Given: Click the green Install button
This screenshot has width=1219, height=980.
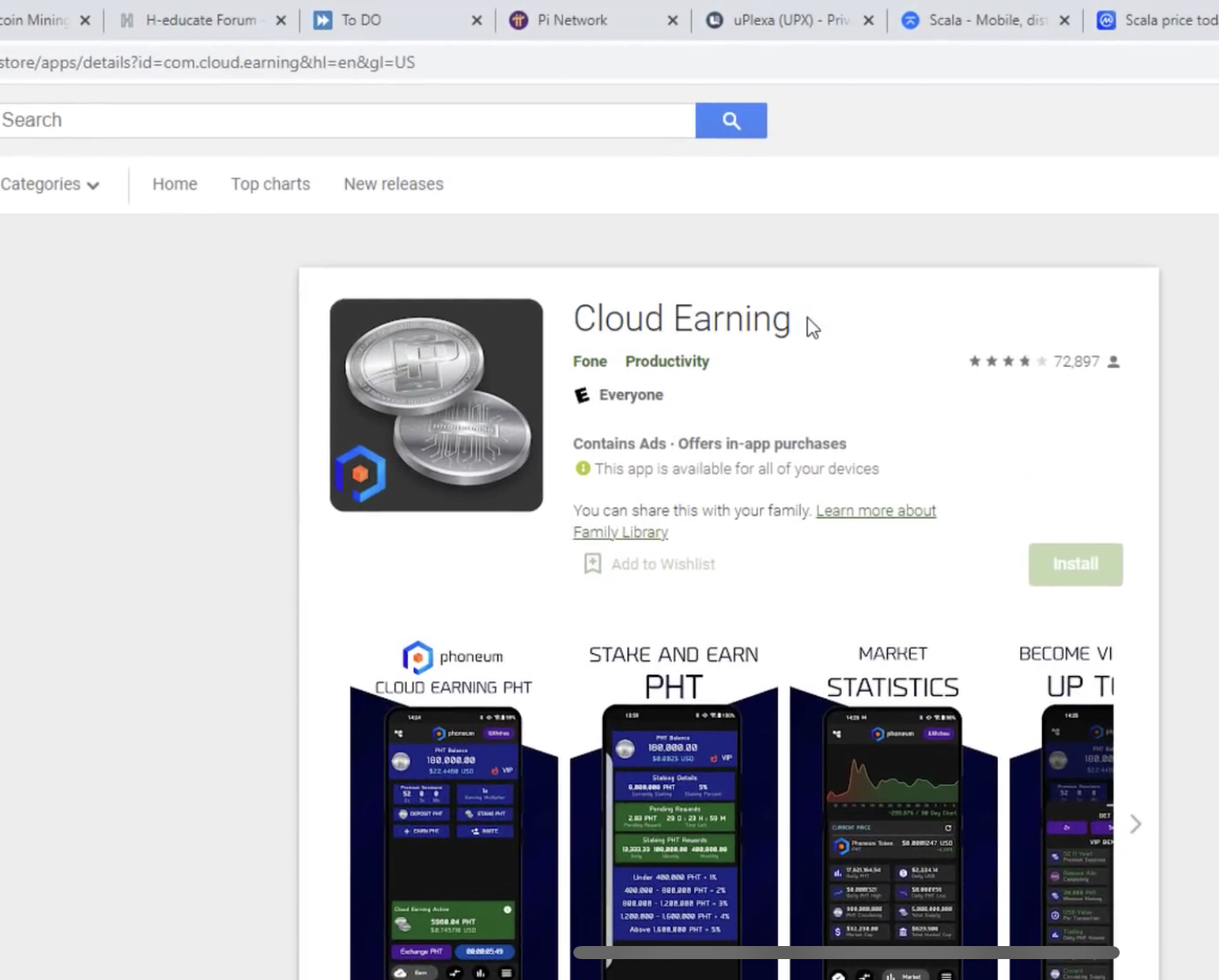Looking at the screenshot, I should point(1075,564).
